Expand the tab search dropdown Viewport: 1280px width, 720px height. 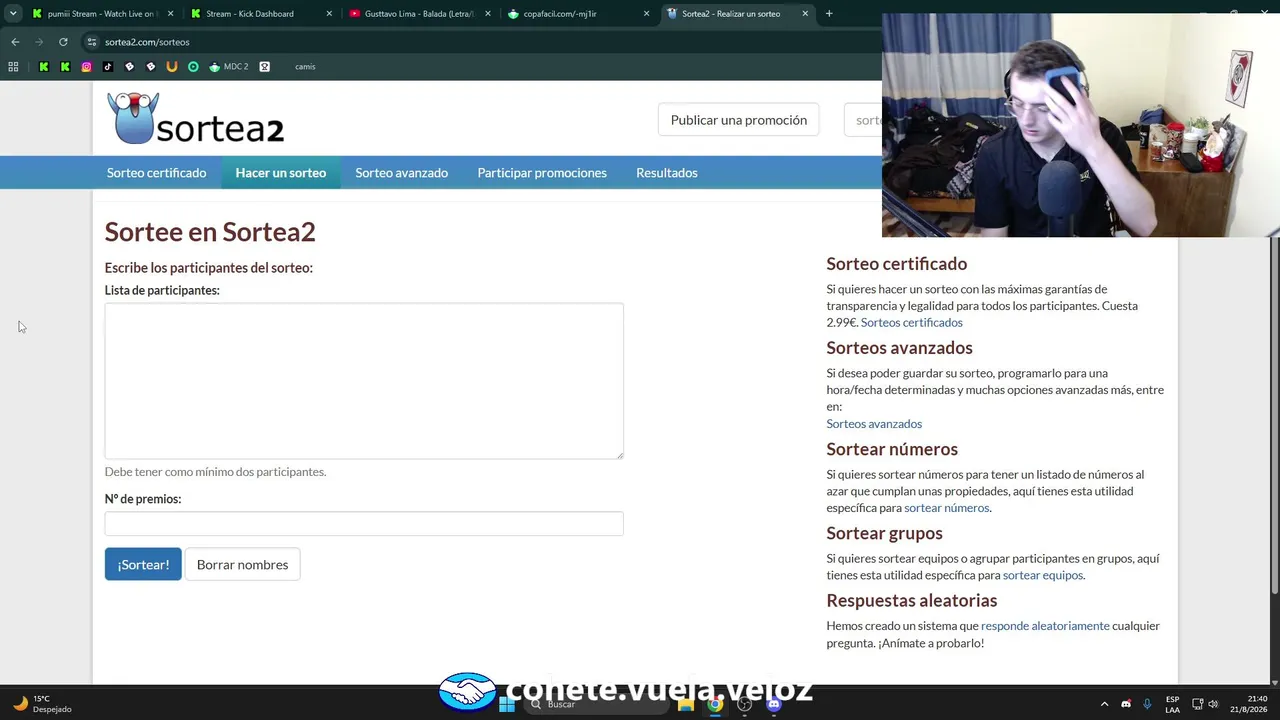13,14
